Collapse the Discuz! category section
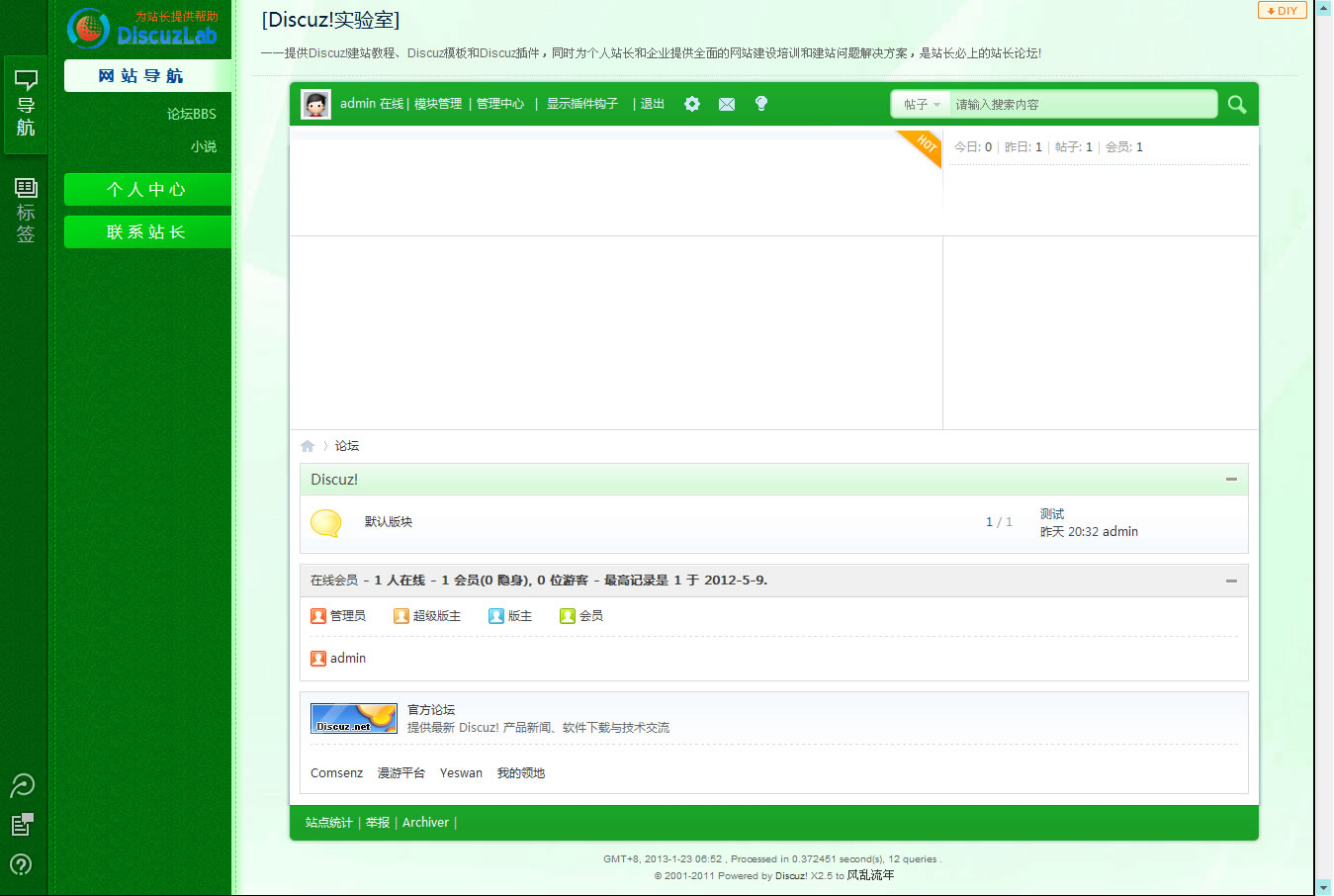1334x896 pixels. point(1231,479)
